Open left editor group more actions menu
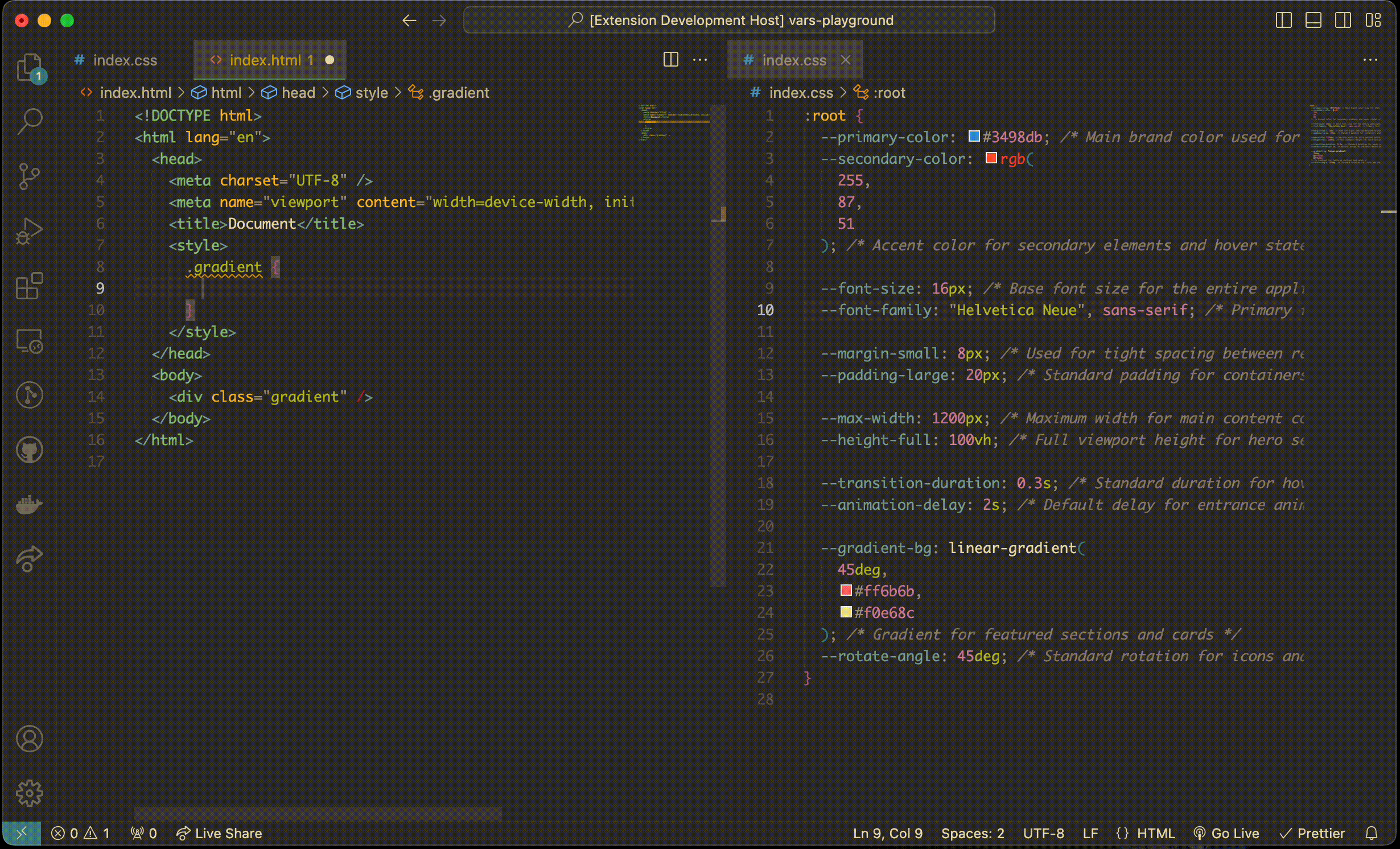 pos(700,60)
